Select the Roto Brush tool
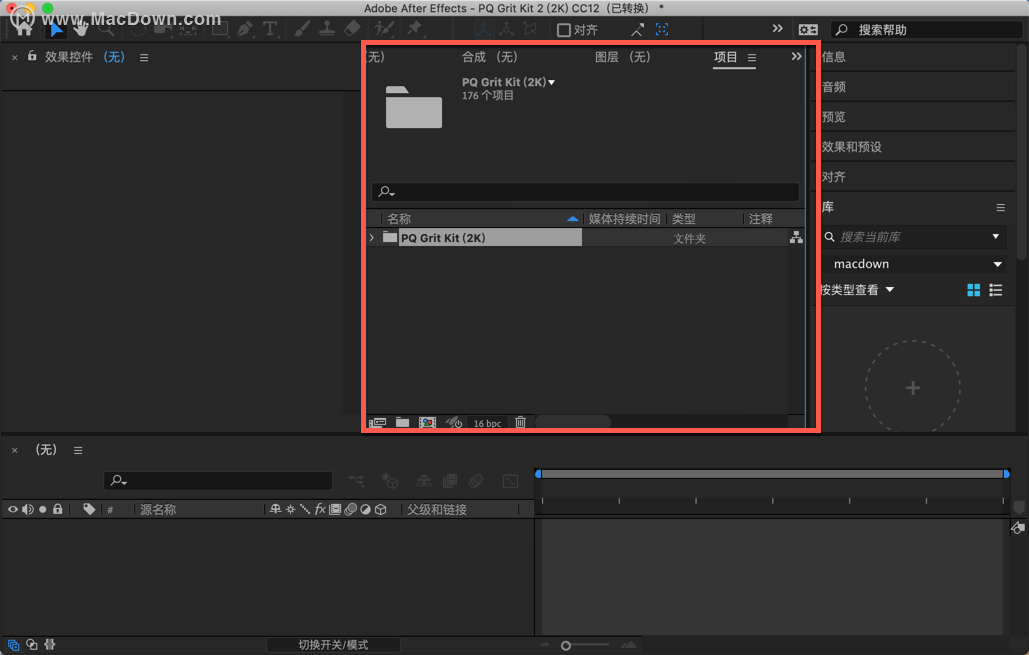 [x=384, y=29]
